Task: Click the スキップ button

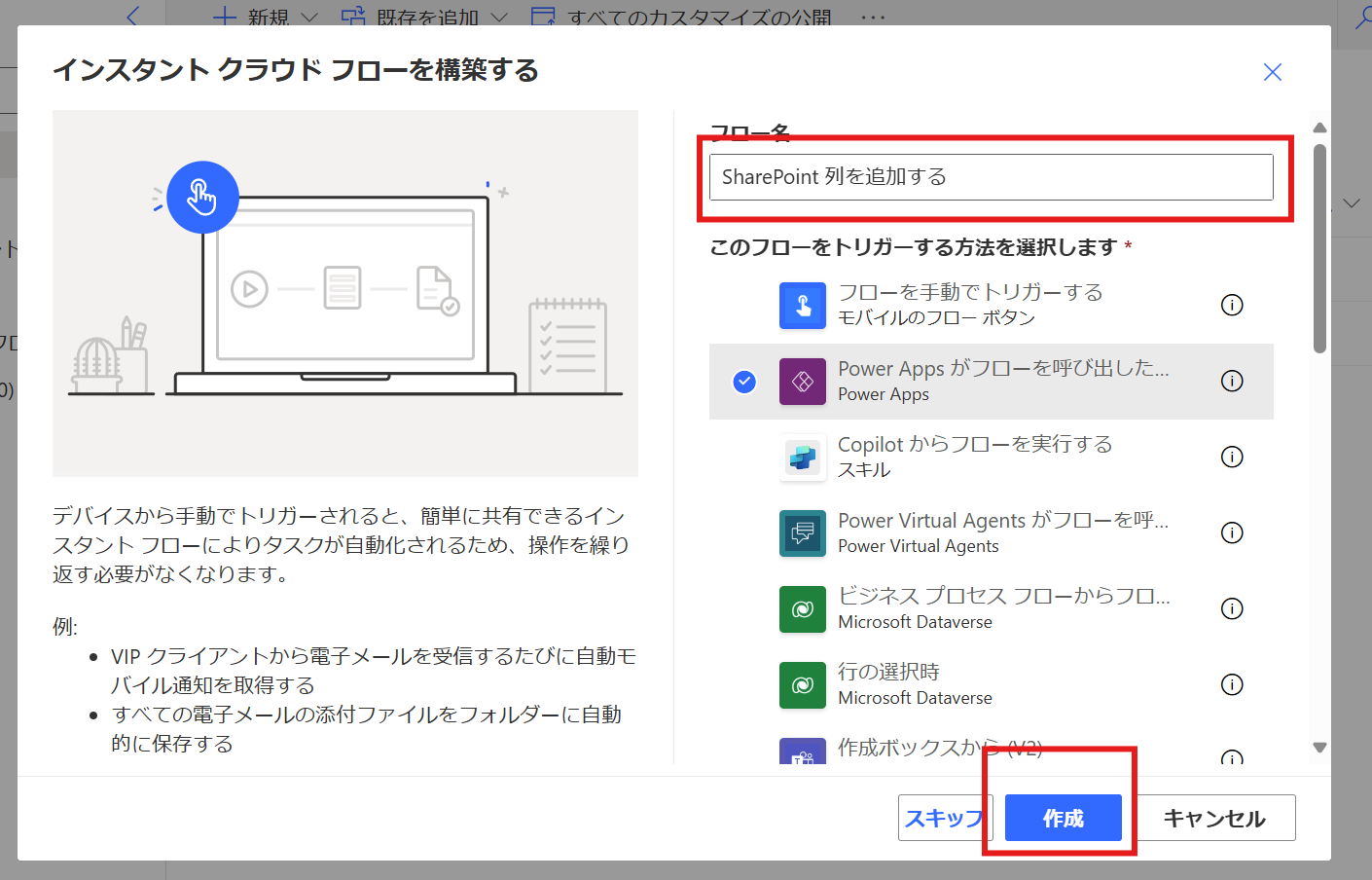Action: (944, 818)
